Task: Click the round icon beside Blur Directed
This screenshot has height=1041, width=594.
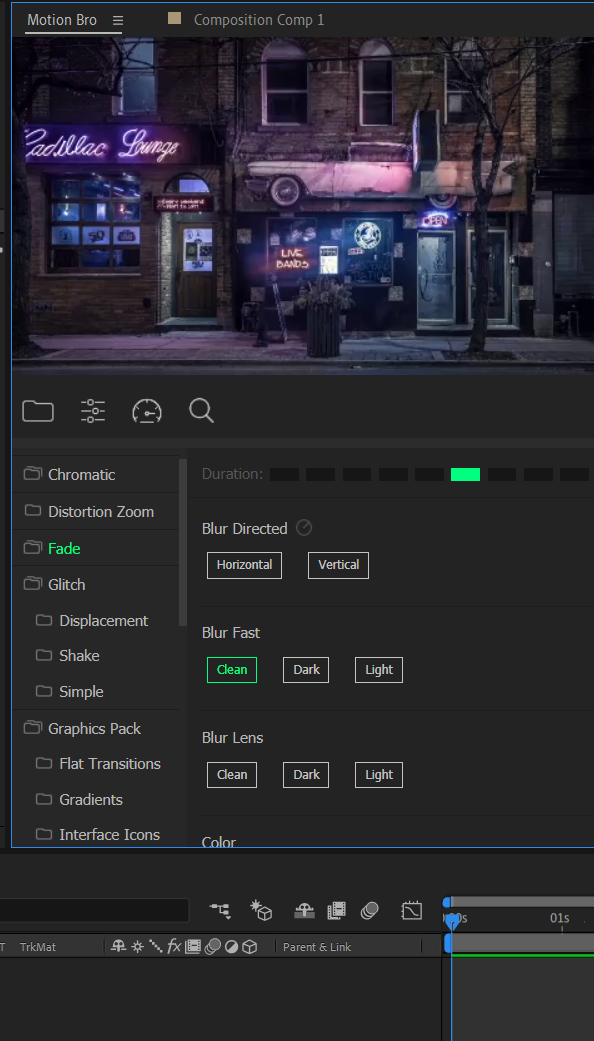Action: tap(304, 528)
